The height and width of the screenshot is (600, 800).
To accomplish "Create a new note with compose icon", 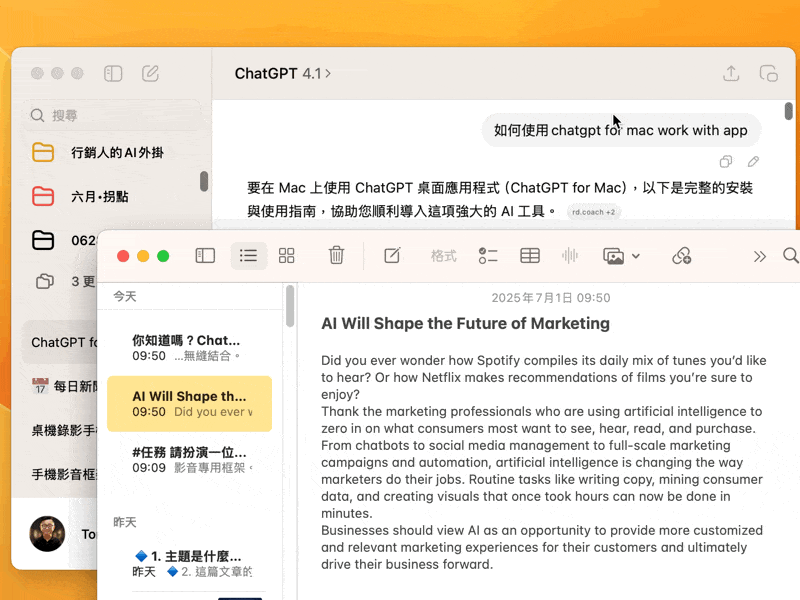I will click(x=393, y=256).
